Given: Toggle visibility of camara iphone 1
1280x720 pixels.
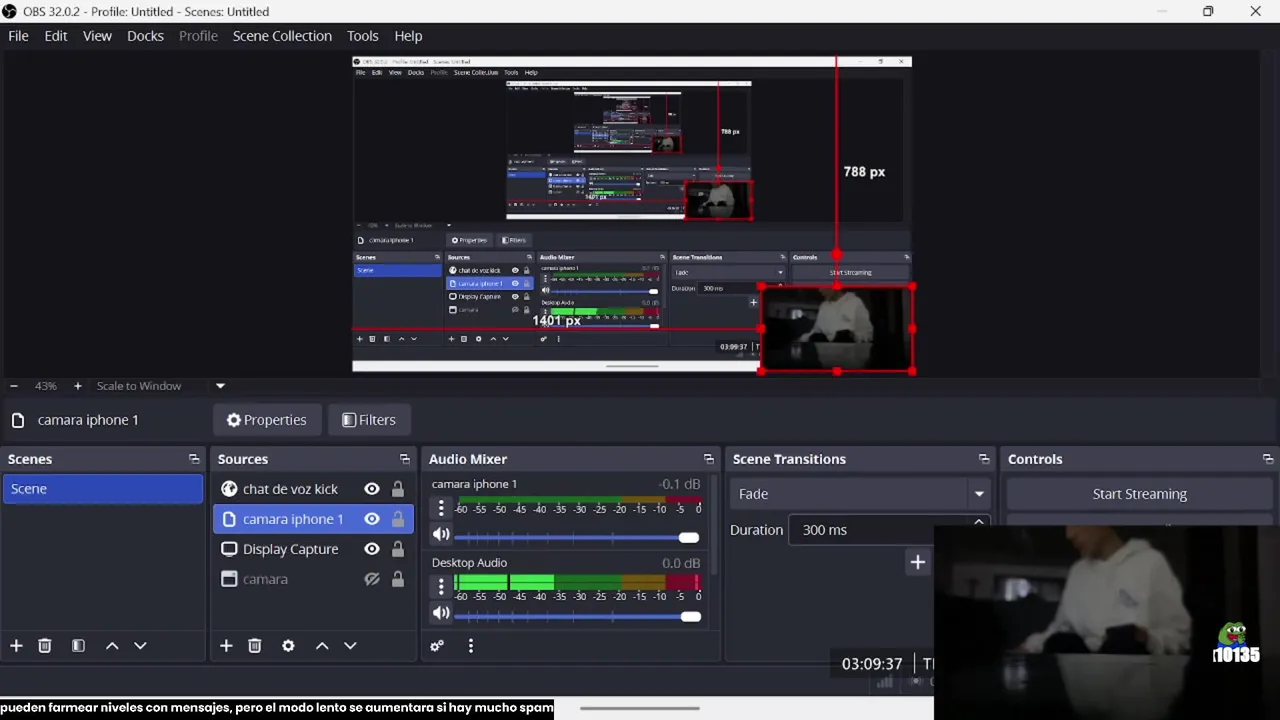Looking at the screenshot, I should pos(372,519).
